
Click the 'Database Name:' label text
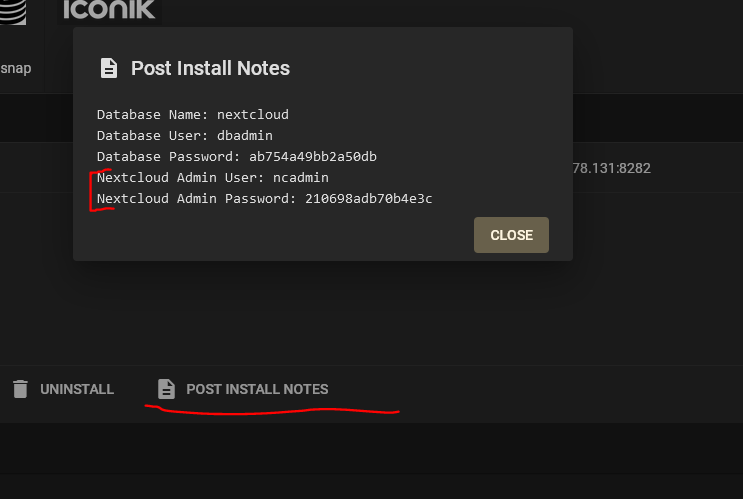coord(152,114)
